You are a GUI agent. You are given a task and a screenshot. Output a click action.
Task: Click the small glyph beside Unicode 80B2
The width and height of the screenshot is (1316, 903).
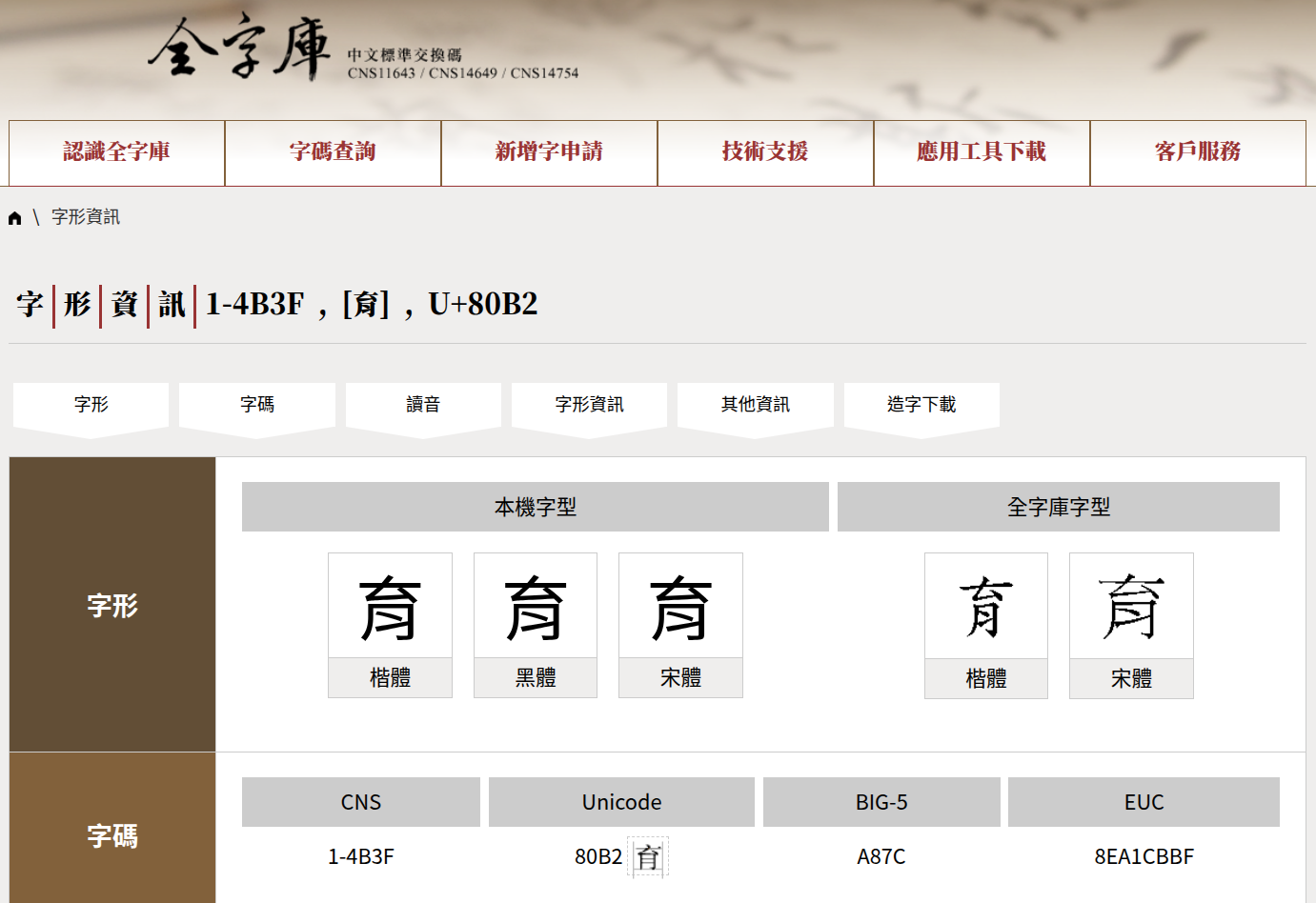point(648,857)
